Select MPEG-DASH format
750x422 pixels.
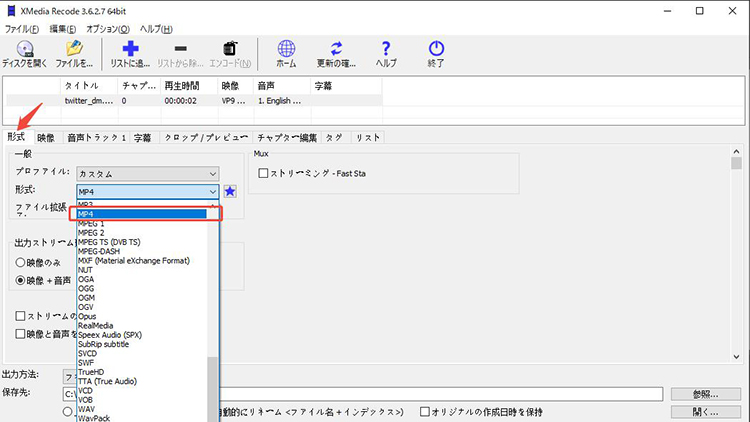(x=142, y=251)
